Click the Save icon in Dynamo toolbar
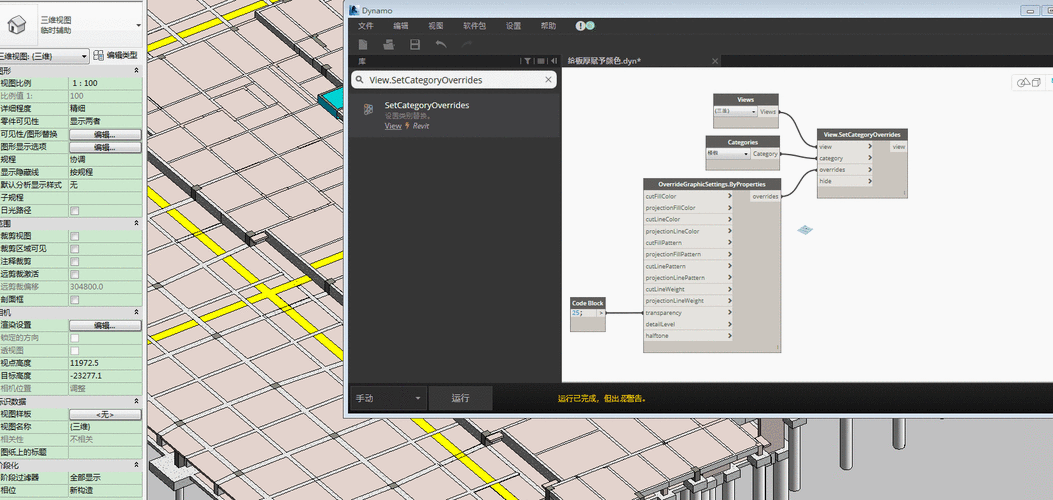This screenshot has width=1053, height=500. [x=415, y=45]
